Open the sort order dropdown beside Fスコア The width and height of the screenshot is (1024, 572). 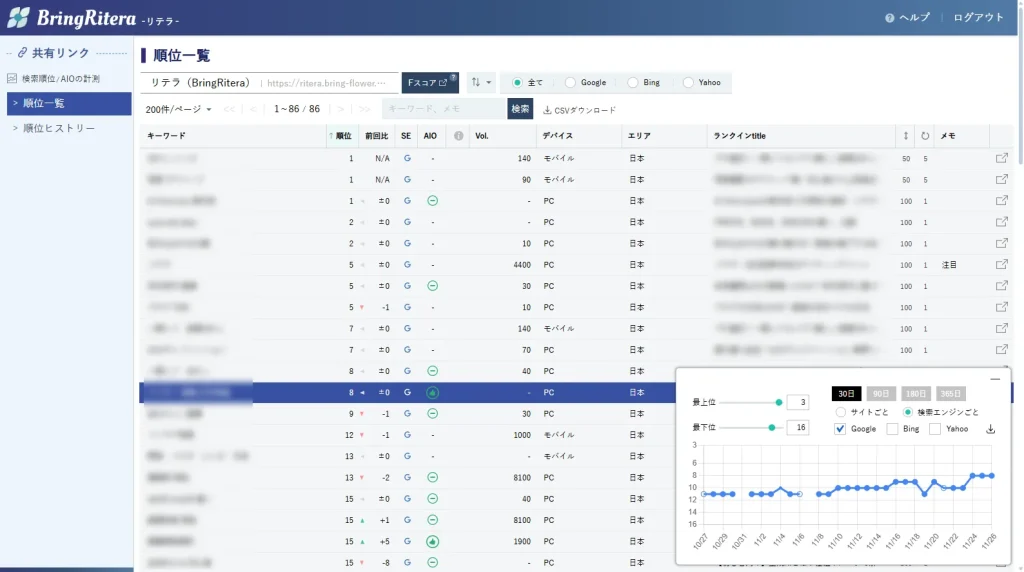coord(481,83)
